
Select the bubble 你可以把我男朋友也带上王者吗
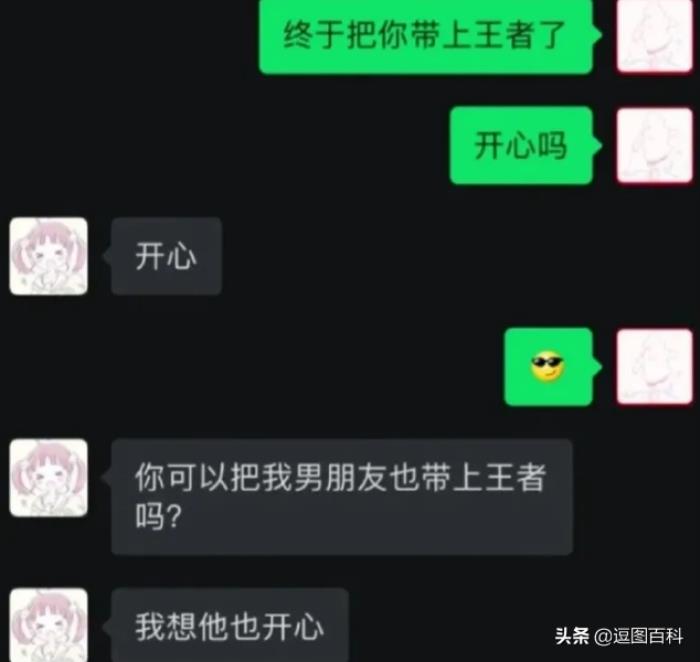tap(342, 497)
